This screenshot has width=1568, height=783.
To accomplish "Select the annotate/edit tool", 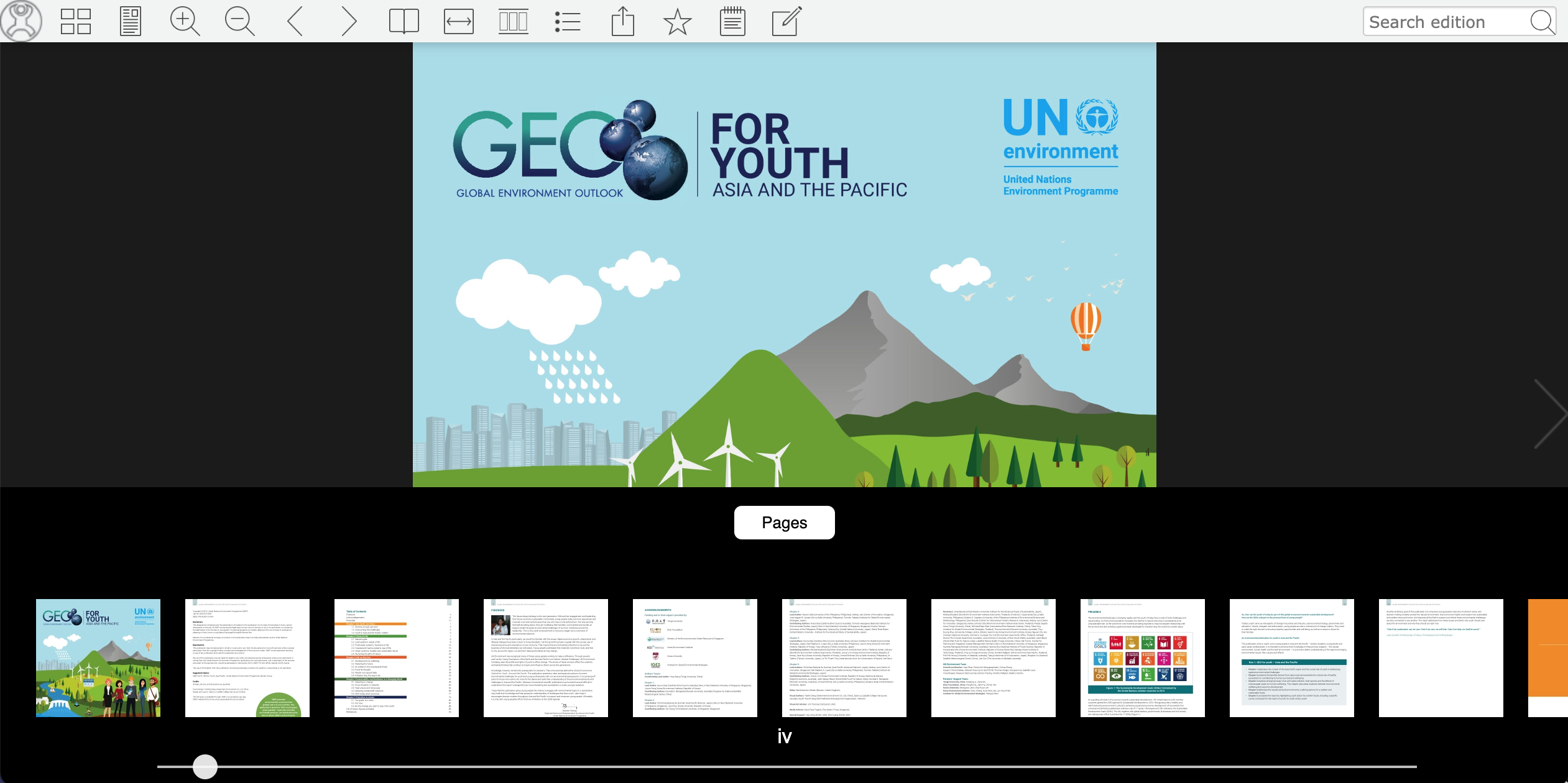I will pos(786,21).
